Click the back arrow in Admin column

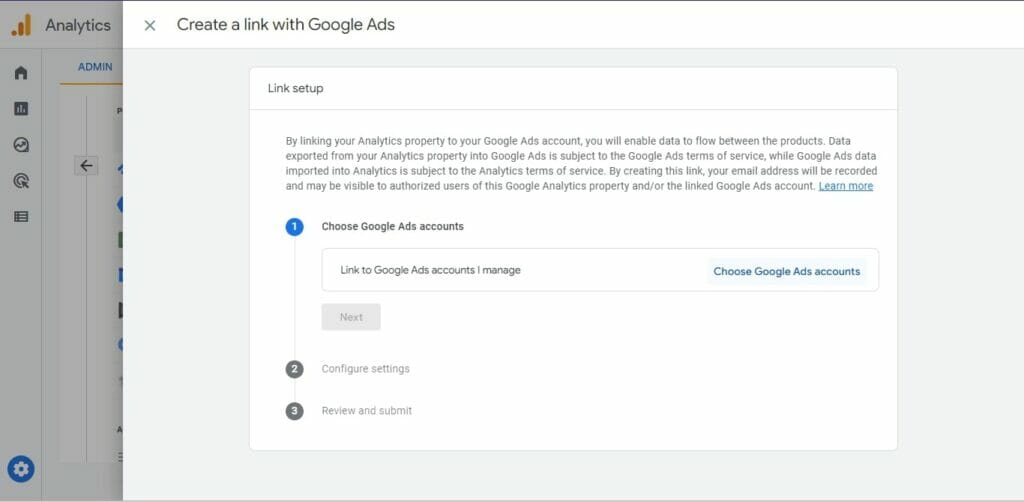86,166
